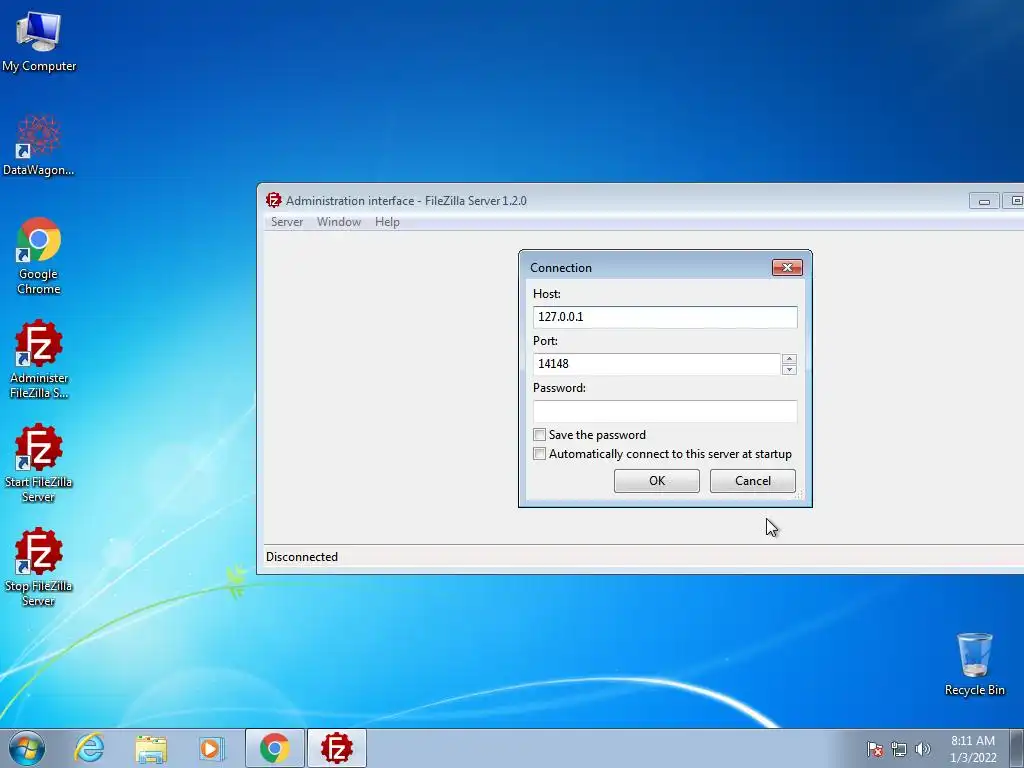Switch to Chrome in the taskbar
Screen dimensions: 1024x768
point(274,748)
